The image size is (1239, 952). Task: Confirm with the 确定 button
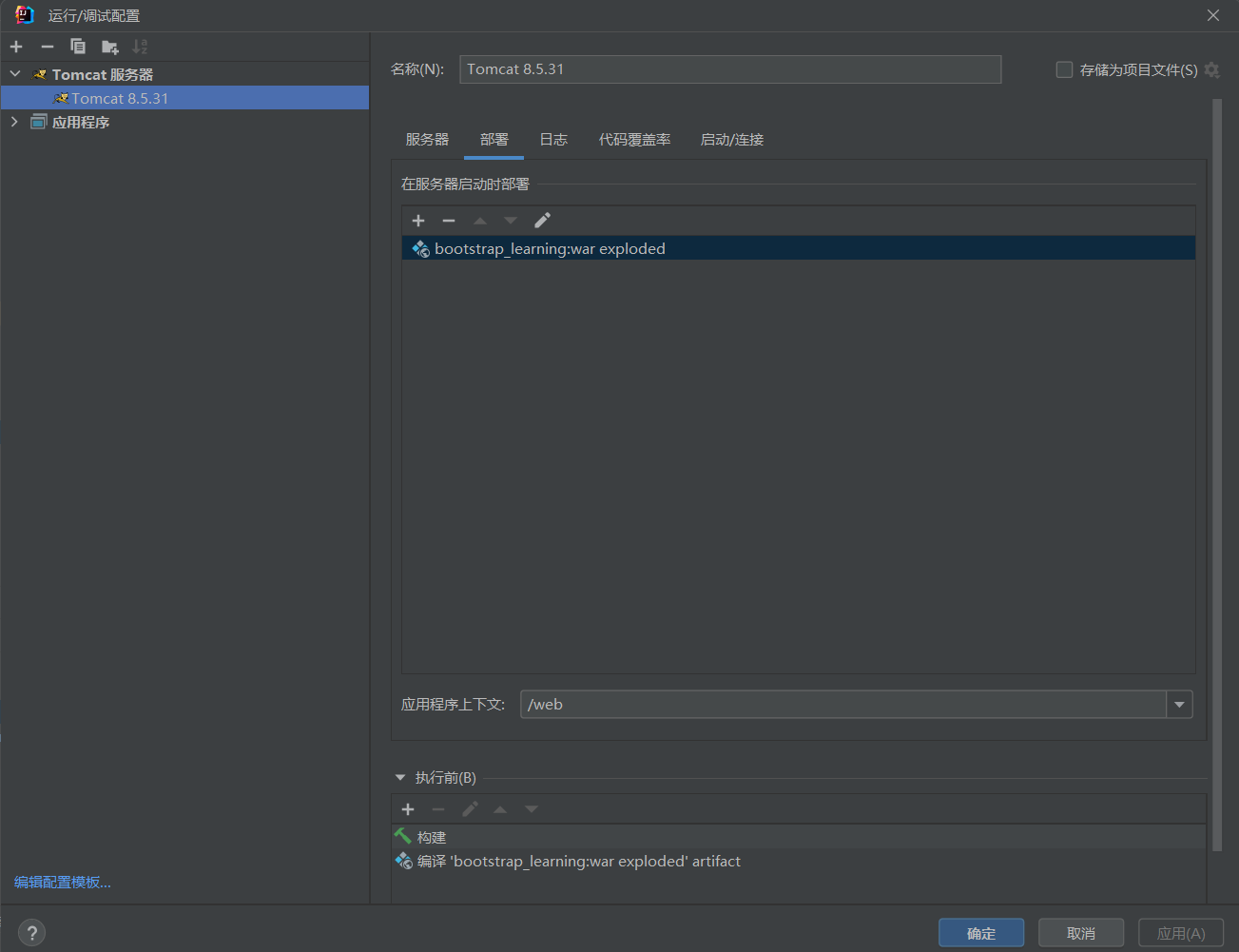981,933
